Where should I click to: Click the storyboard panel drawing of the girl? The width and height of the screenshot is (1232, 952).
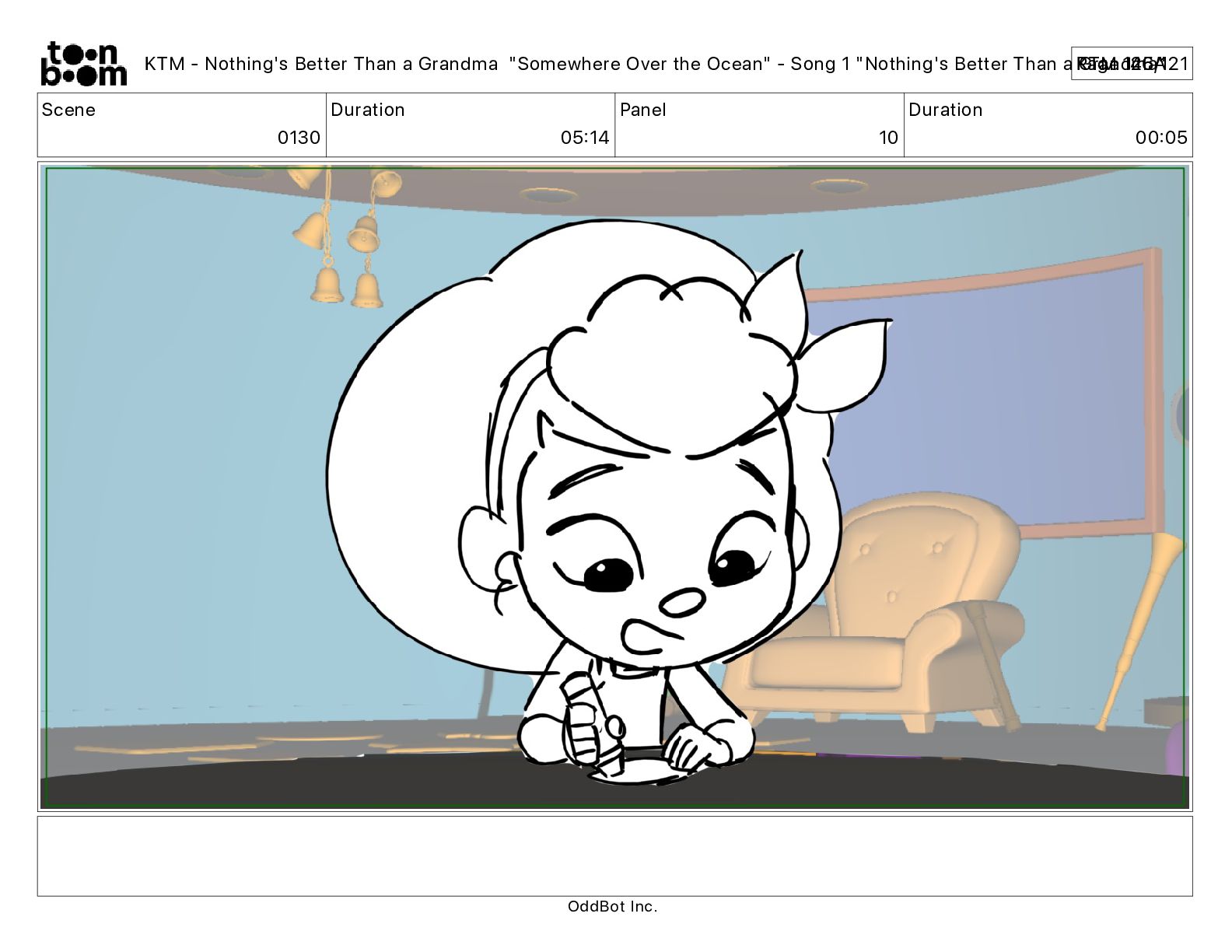pos(614,487)
